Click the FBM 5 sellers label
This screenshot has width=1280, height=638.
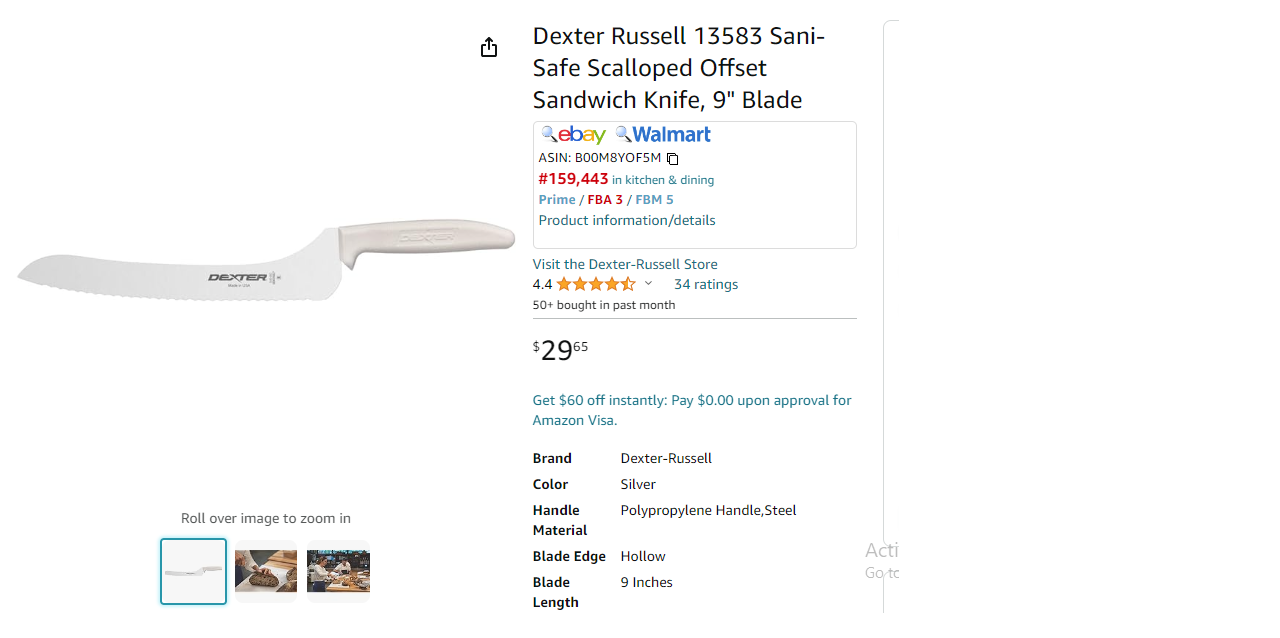click(654, 200)
